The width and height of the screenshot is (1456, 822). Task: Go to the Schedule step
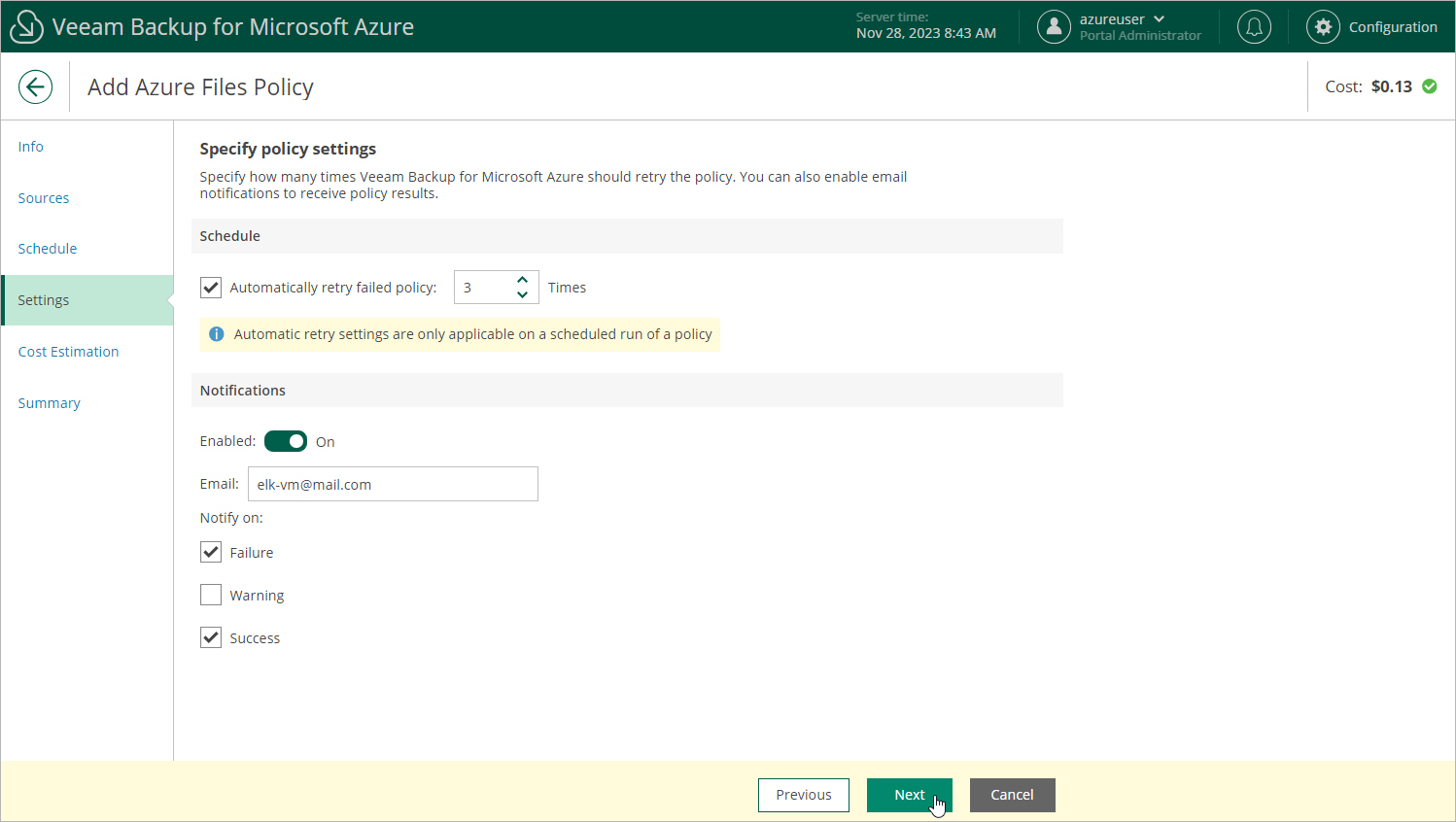click(48, 249)
